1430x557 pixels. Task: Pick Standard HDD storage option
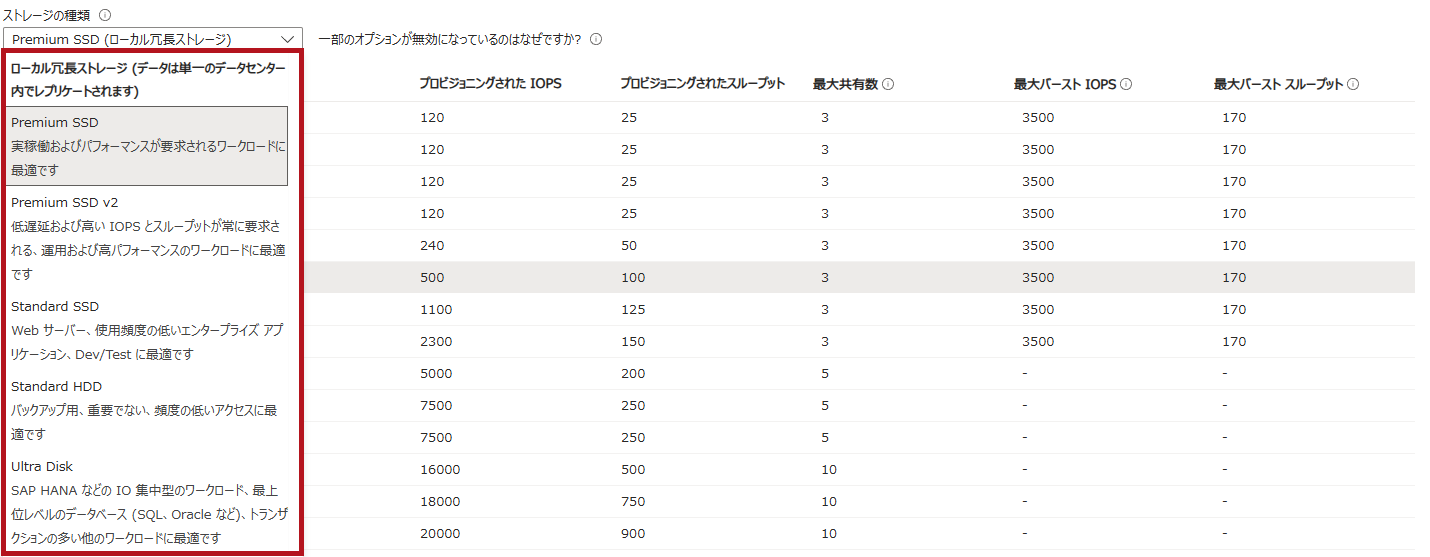(x=147, y=410)
